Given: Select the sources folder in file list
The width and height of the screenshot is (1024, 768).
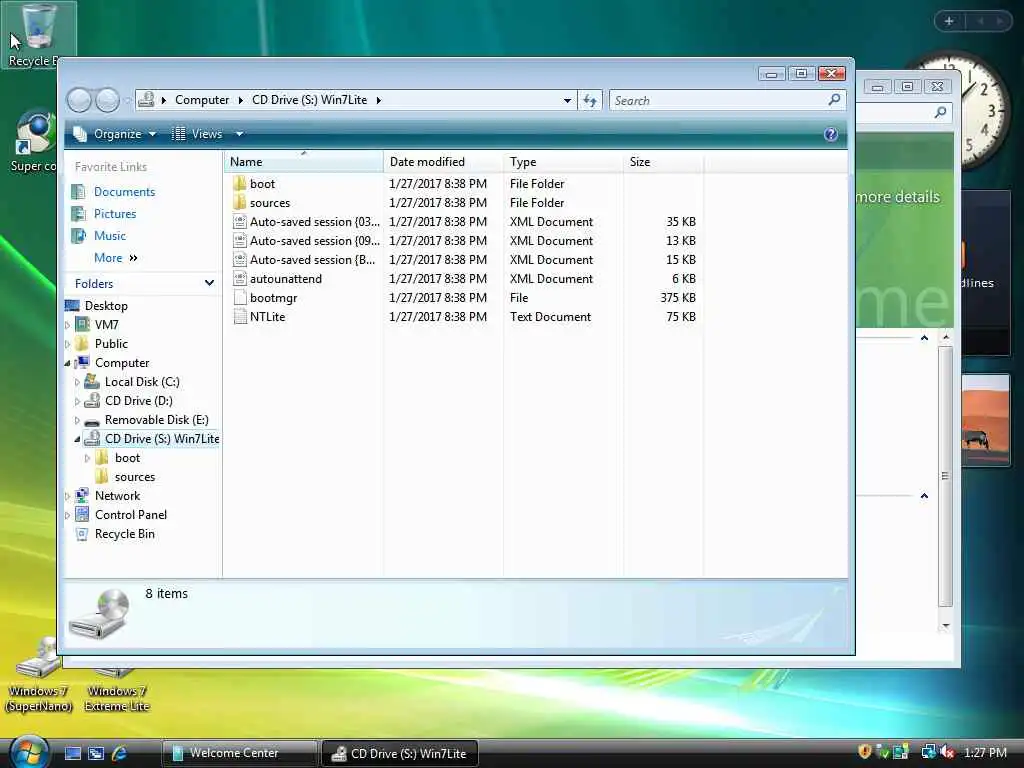Looking at the screenshot, I should click(269, 202).
